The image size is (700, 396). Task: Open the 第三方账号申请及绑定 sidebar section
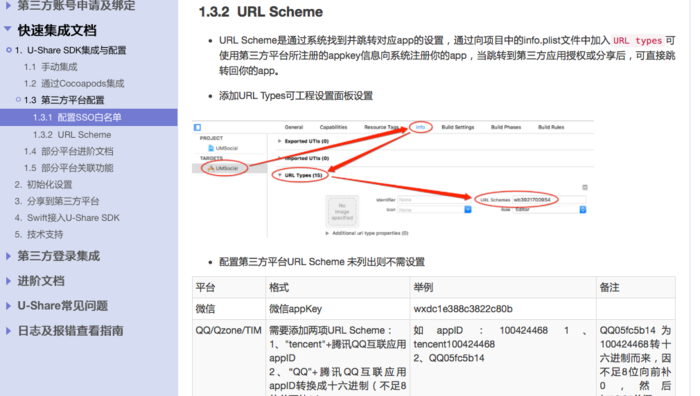click(x=76, y=5)
